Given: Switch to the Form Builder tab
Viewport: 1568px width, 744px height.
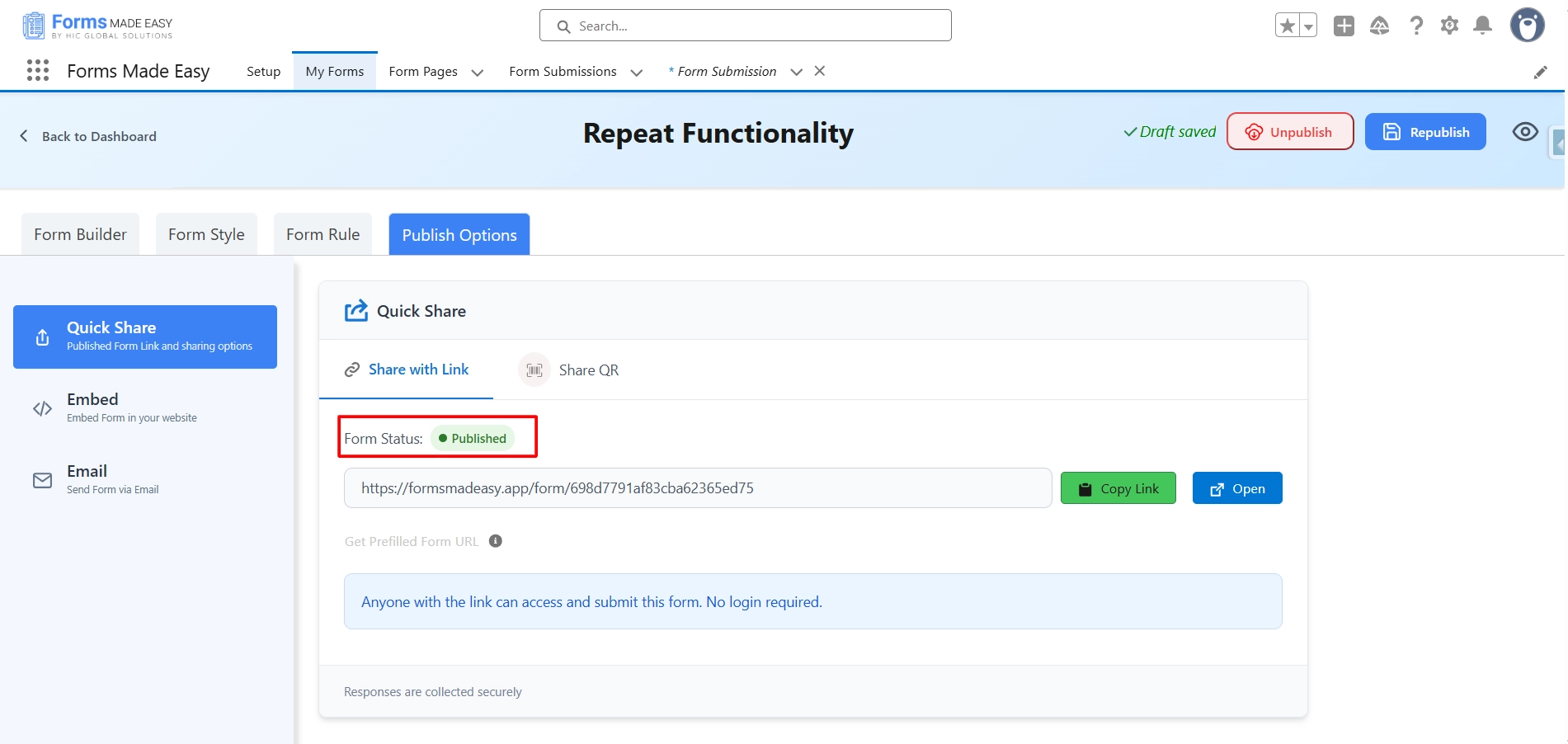Looking at the screenshot, I should coord(80,234).
